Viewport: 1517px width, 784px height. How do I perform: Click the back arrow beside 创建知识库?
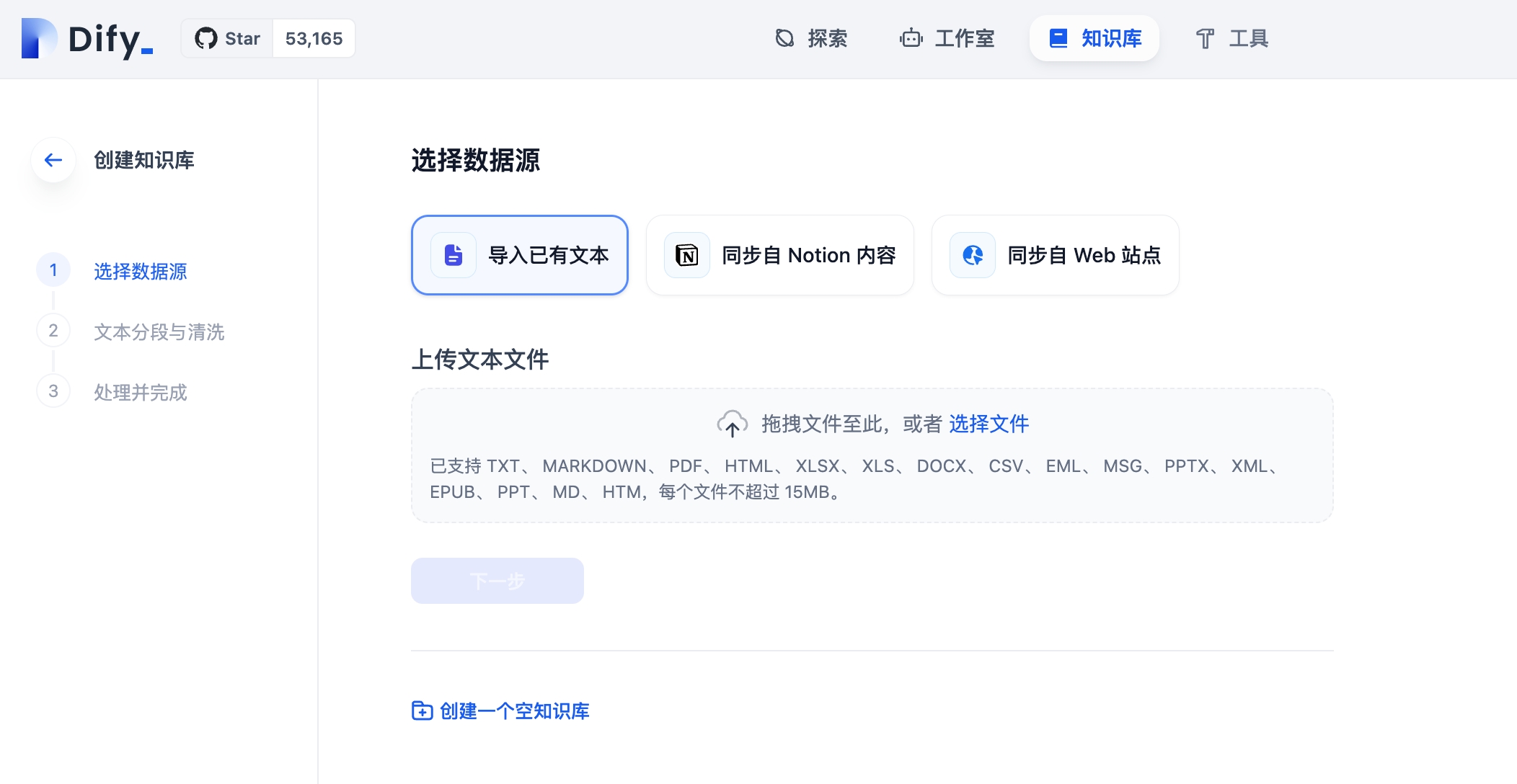click(x=53, y=160)
